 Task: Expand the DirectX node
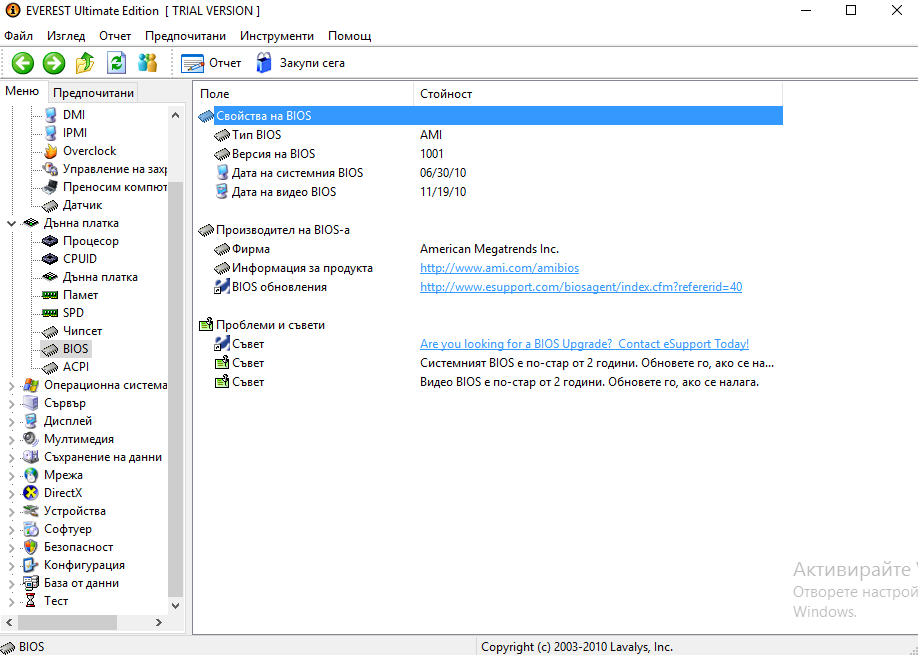[11, 494]
